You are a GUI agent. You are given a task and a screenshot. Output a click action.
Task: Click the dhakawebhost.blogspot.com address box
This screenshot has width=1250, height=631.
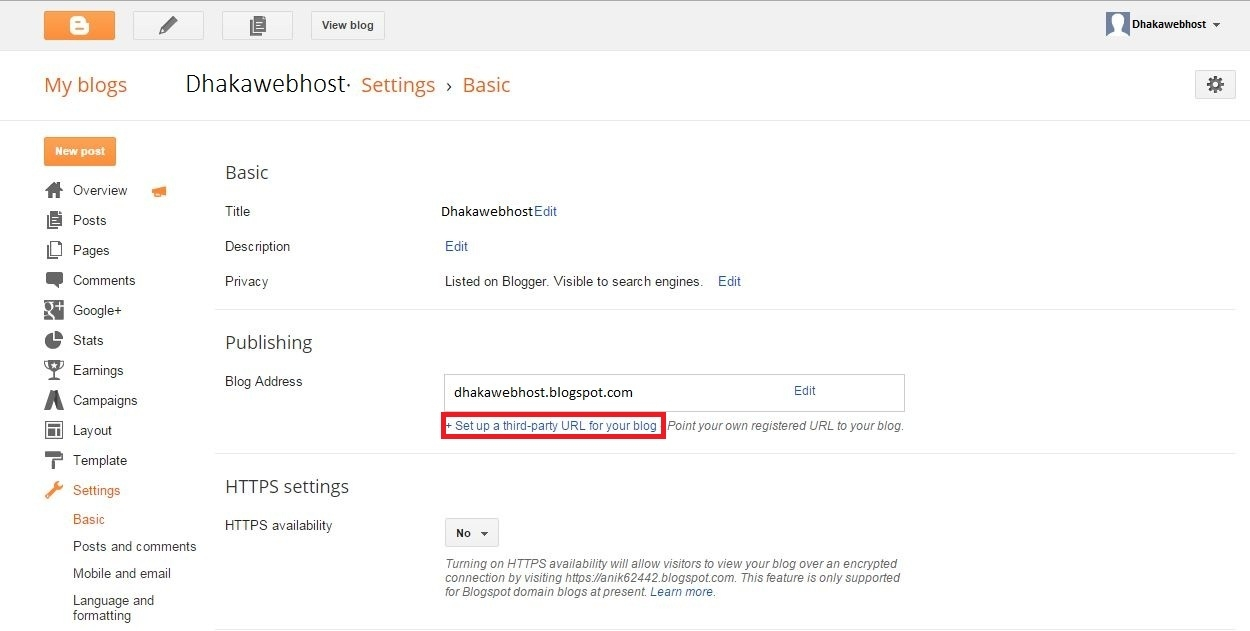click(674, 392)
